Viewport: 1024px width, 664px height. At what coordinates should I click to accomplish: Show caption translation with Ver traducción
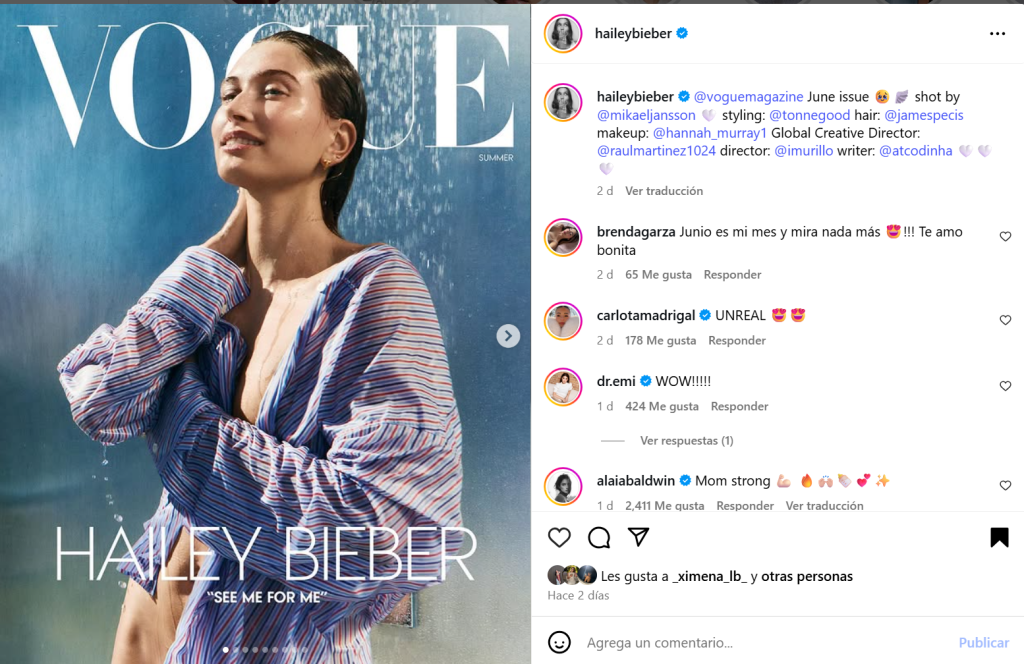tap(664, 191)
